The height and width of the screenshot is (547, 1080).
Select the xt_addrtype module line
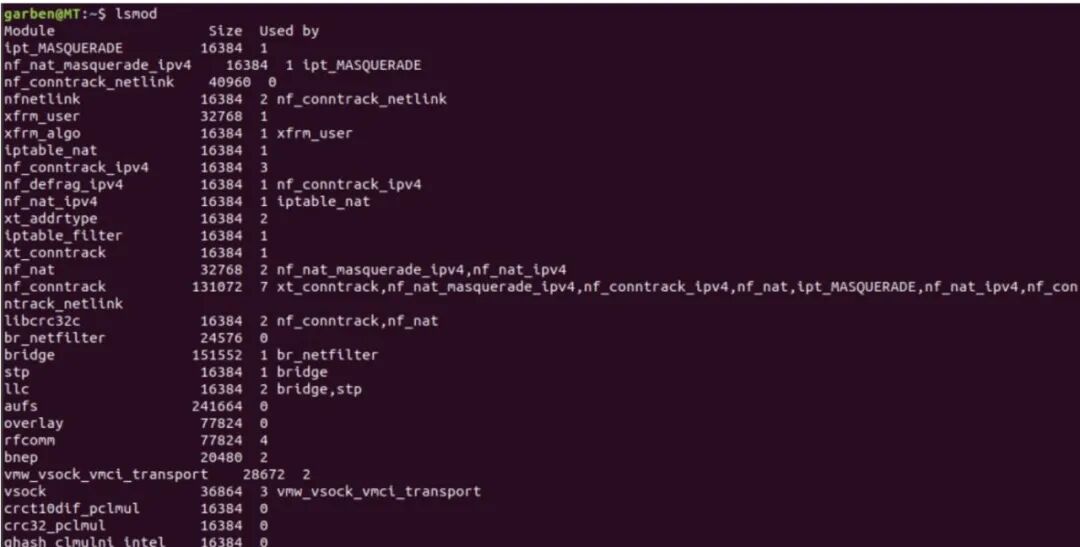(136, 218)
